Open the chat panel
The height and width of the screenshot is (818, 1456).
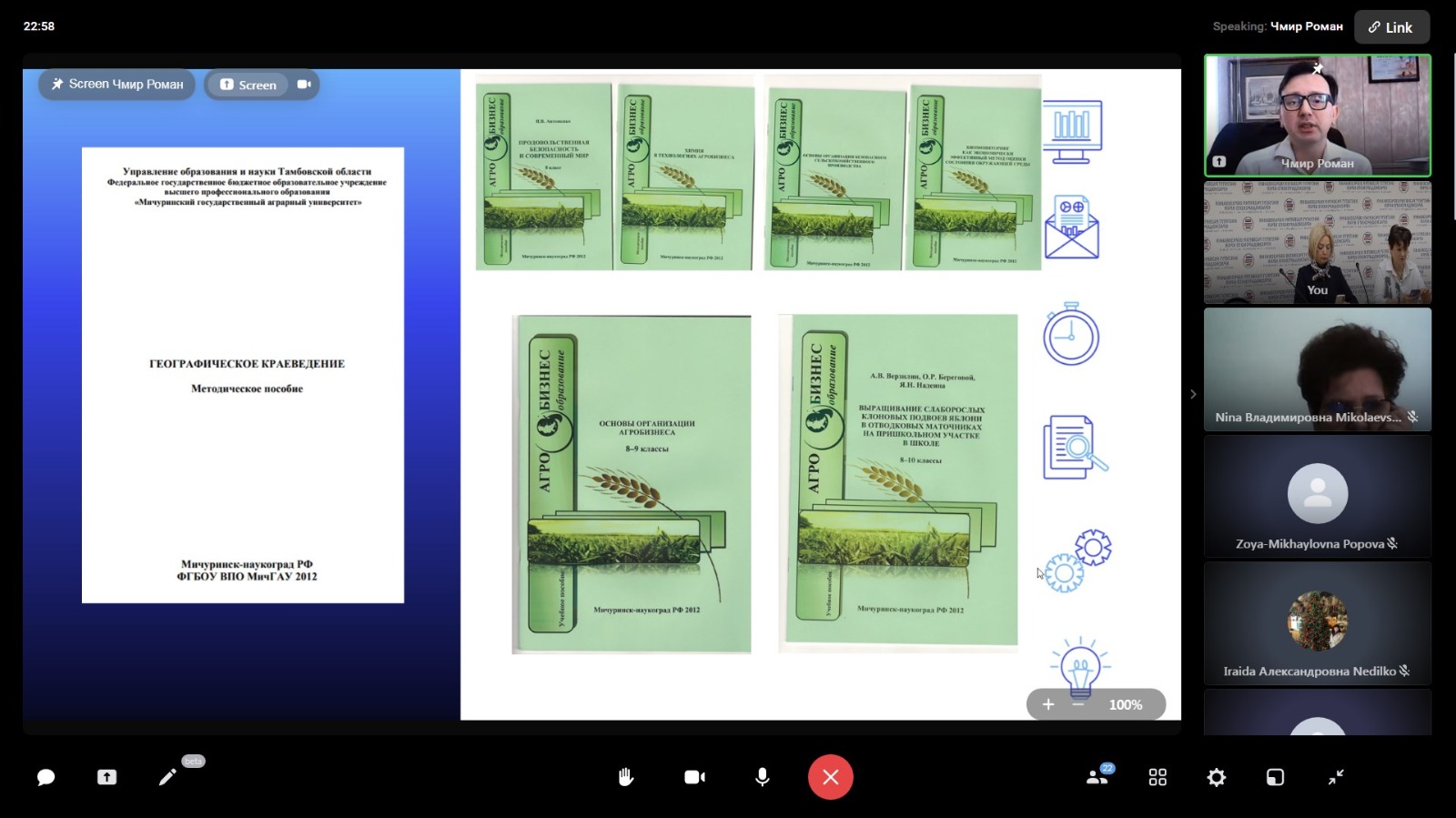click(x=45, y=777)
